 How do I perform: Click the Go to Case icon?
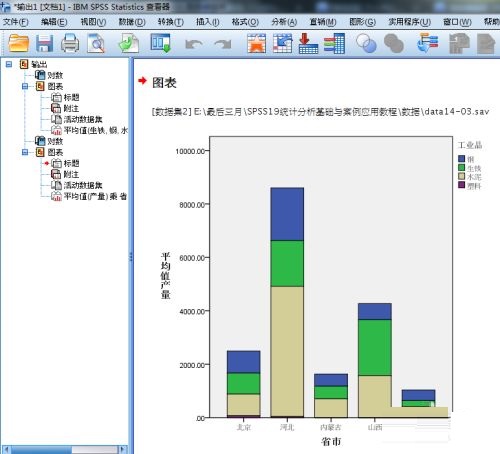(282, 43)
